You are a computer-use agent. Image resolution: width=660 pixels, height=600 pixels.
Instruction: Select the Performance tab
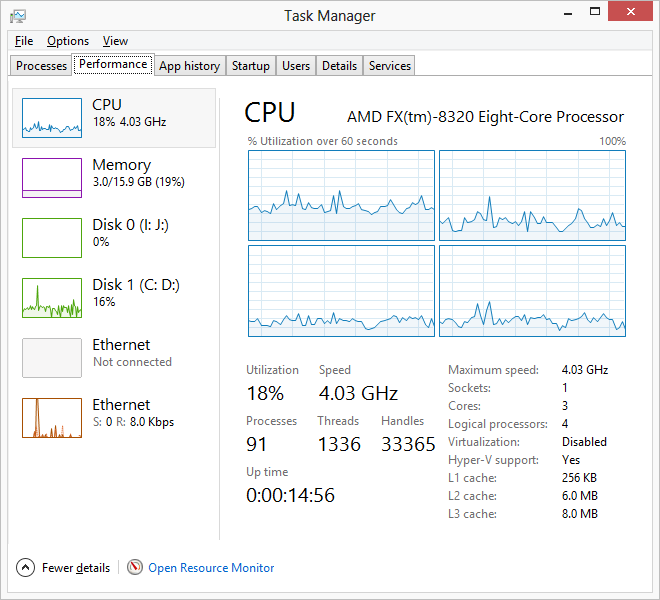(113, 64)
